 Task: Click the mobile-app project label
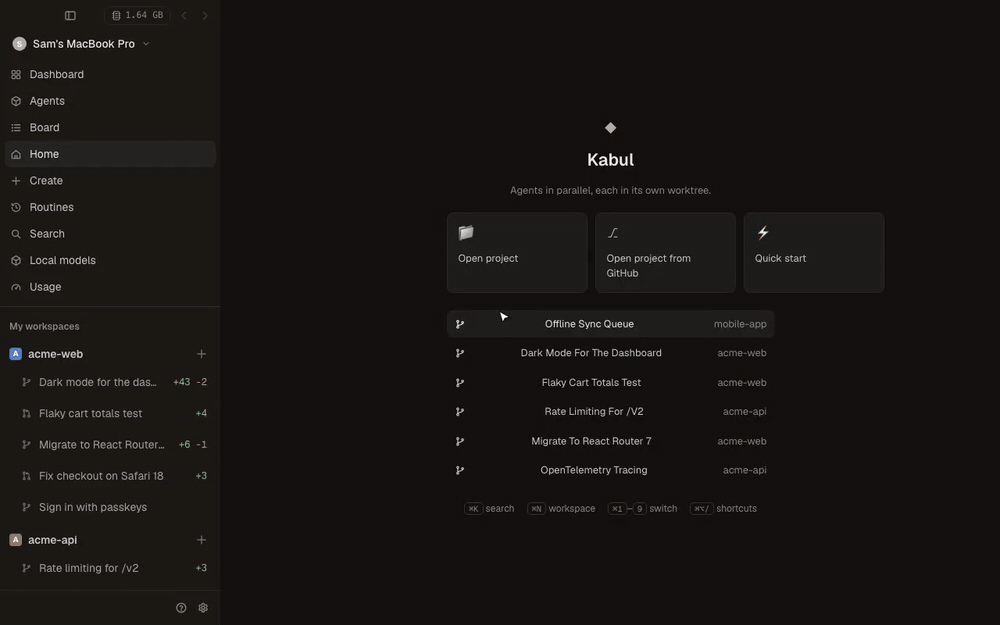pyautogui.click(x=740, y=324)
